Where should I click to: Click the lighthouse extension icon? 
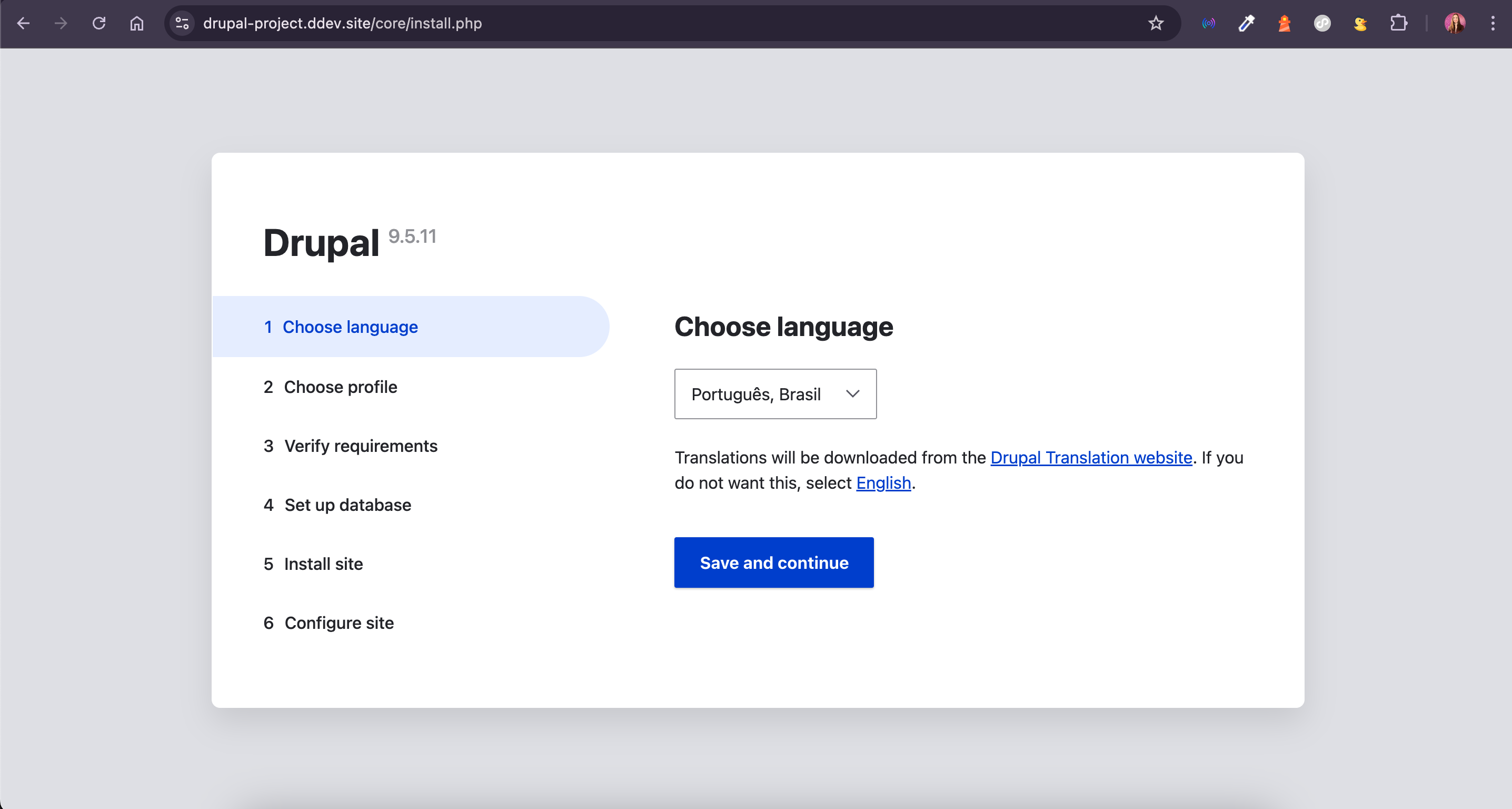pos(1284,24)
